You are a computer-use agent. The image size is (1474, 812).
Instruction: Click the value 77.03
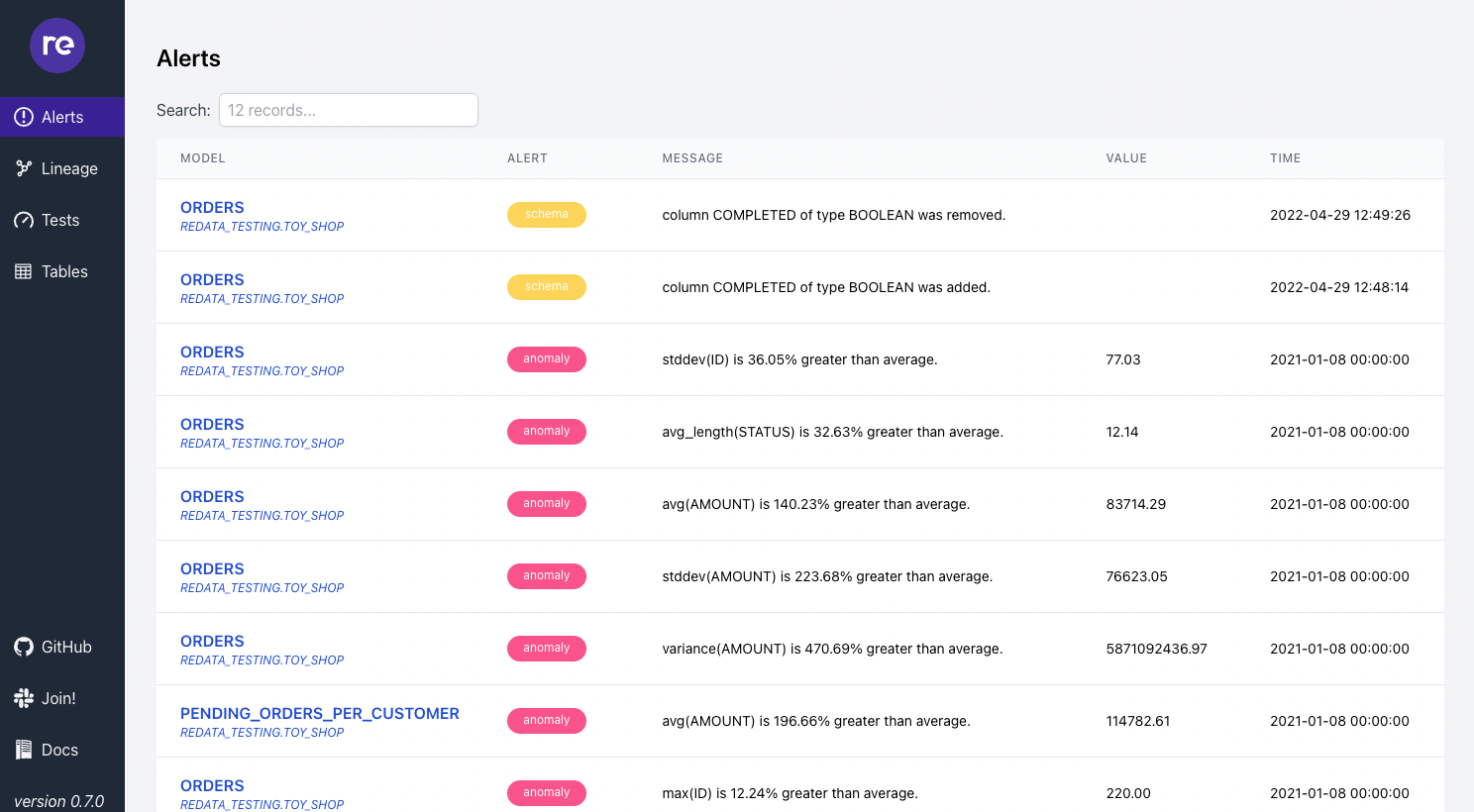(1123, 359)
